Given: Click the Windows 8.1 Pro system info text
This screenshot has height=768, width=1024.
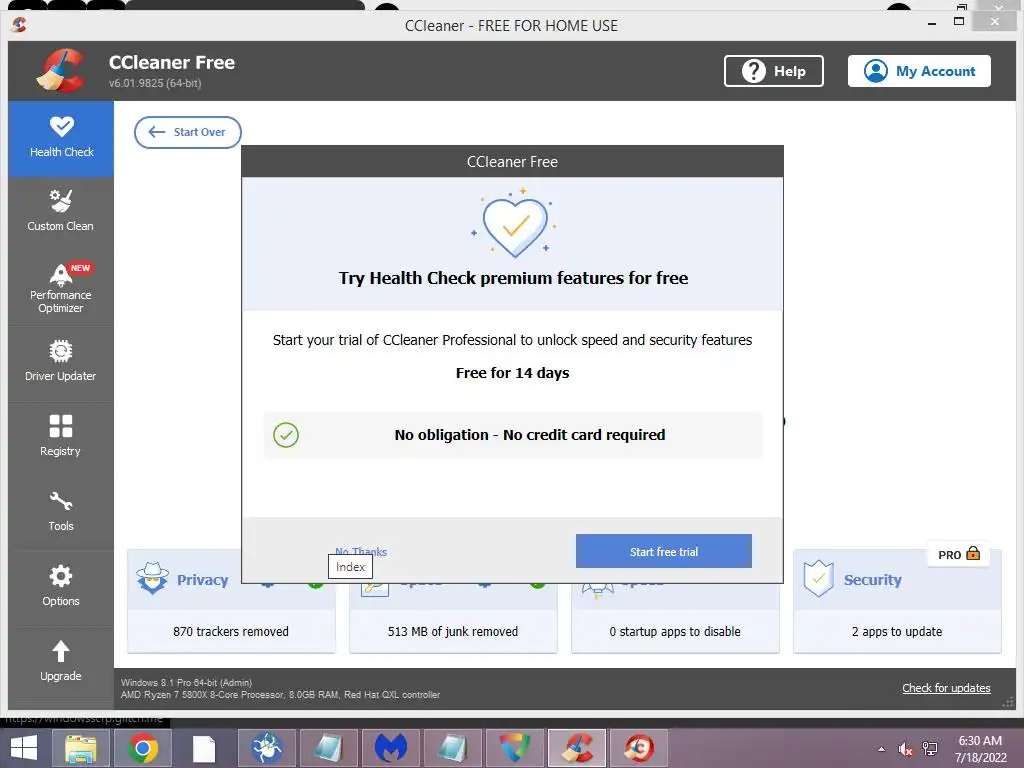Looking at the screenshot, I should (186, 682).
